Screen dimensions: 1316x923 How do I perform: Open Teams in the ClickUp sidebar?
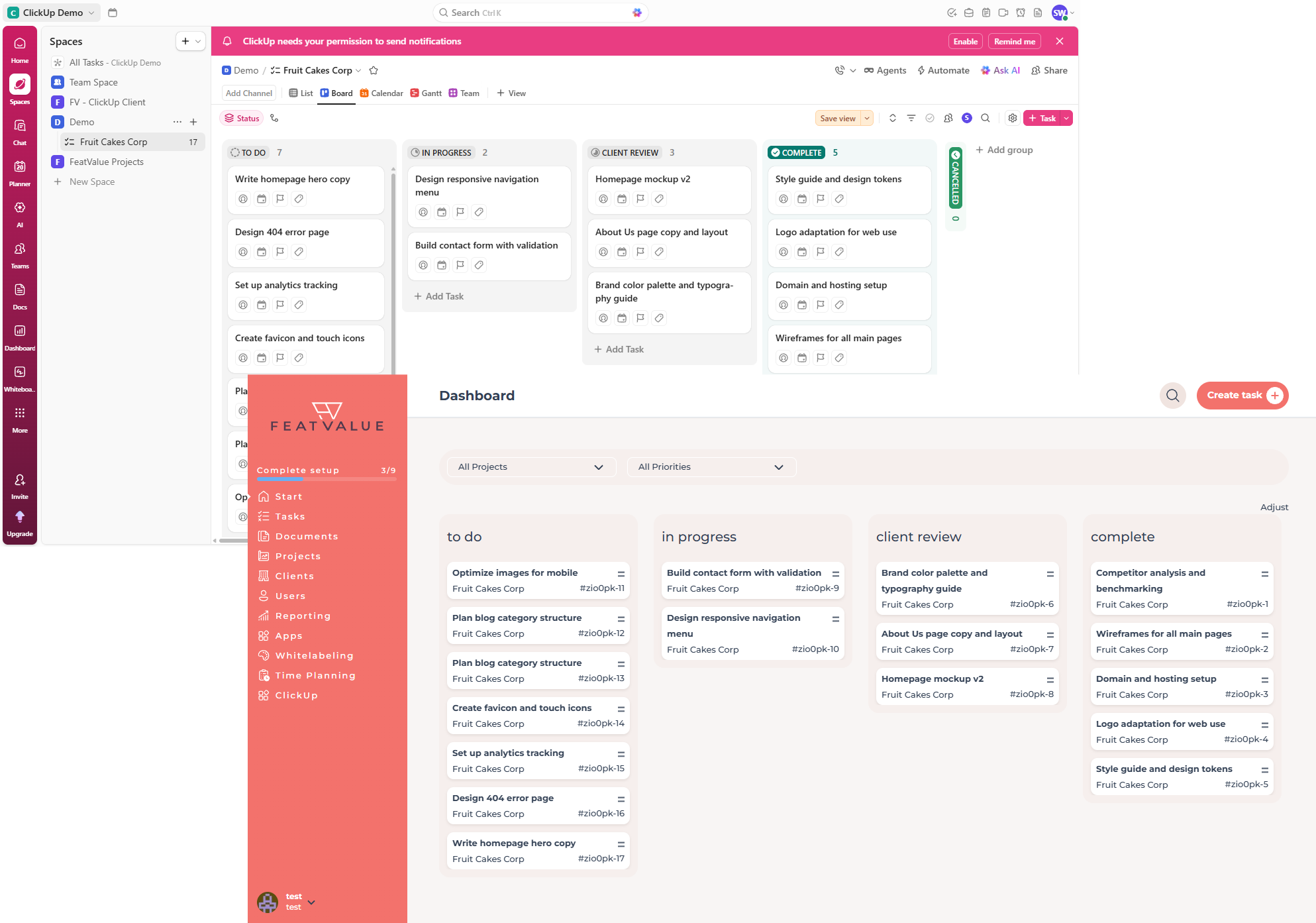tap(20, 255)
